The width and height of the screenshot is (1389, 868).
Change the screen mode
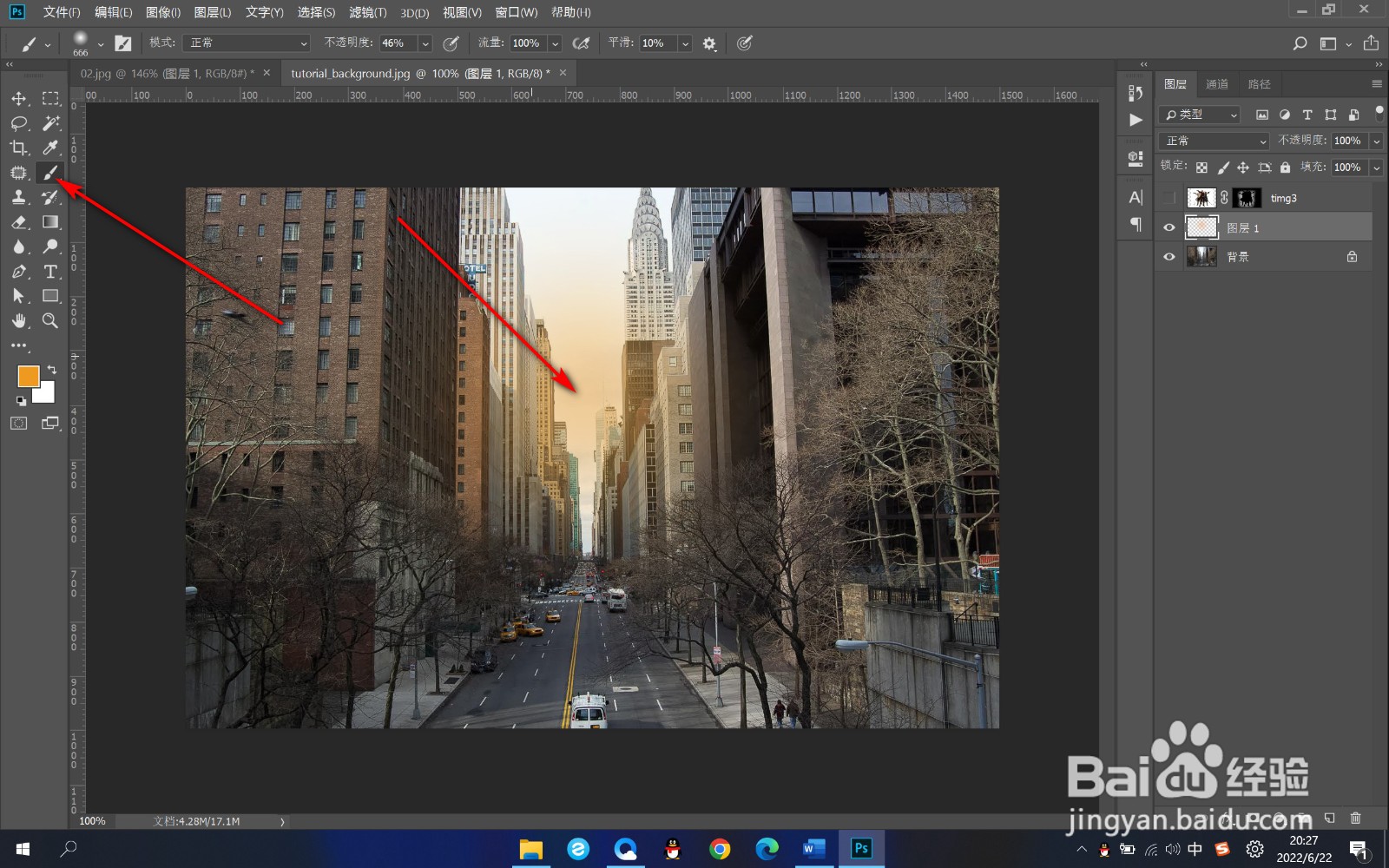click(50, 424)
